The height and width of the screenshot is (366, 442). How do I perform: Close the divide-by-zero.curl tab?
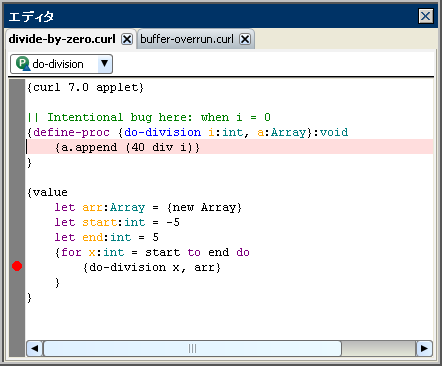(127, 39)
